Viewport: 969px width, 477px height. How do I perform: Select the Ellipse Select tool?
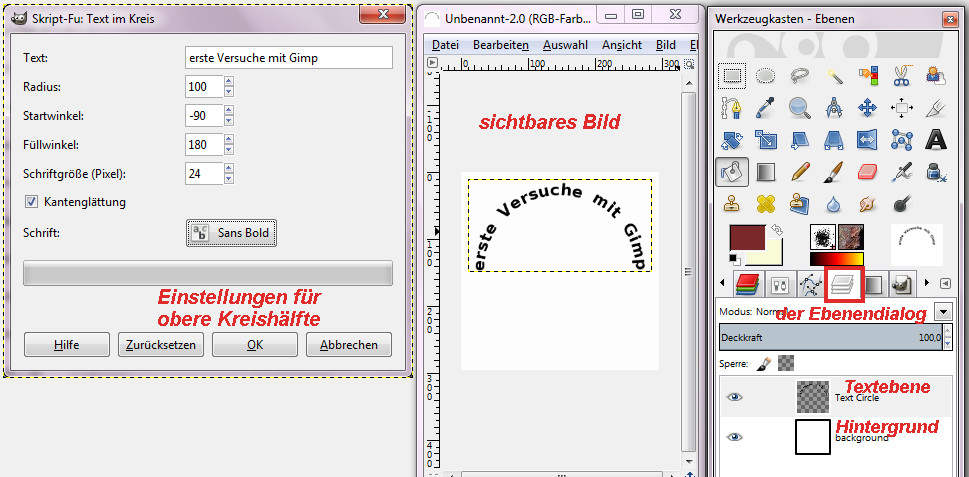(766, 76)
